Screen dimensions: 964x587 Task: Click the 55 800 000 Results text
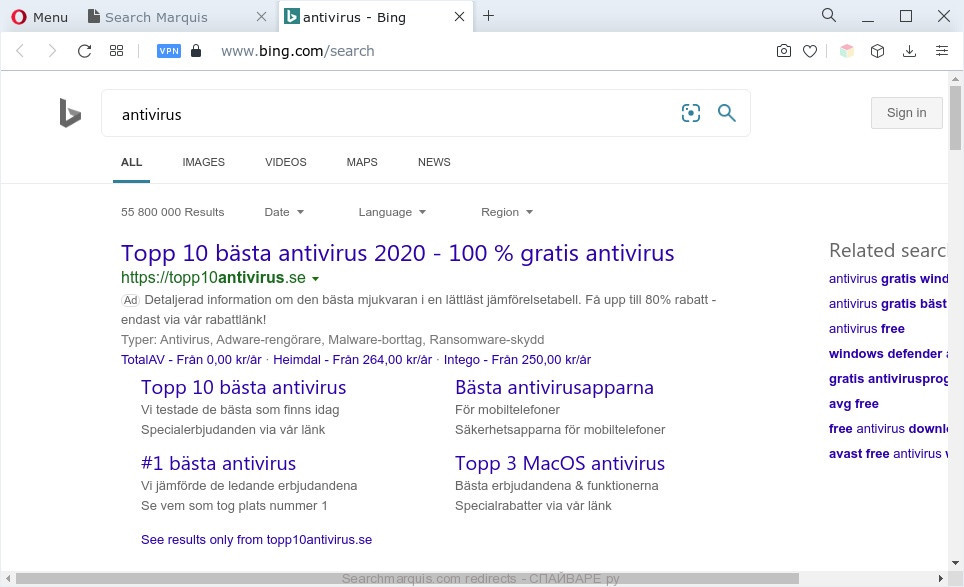tap(172, 212)
